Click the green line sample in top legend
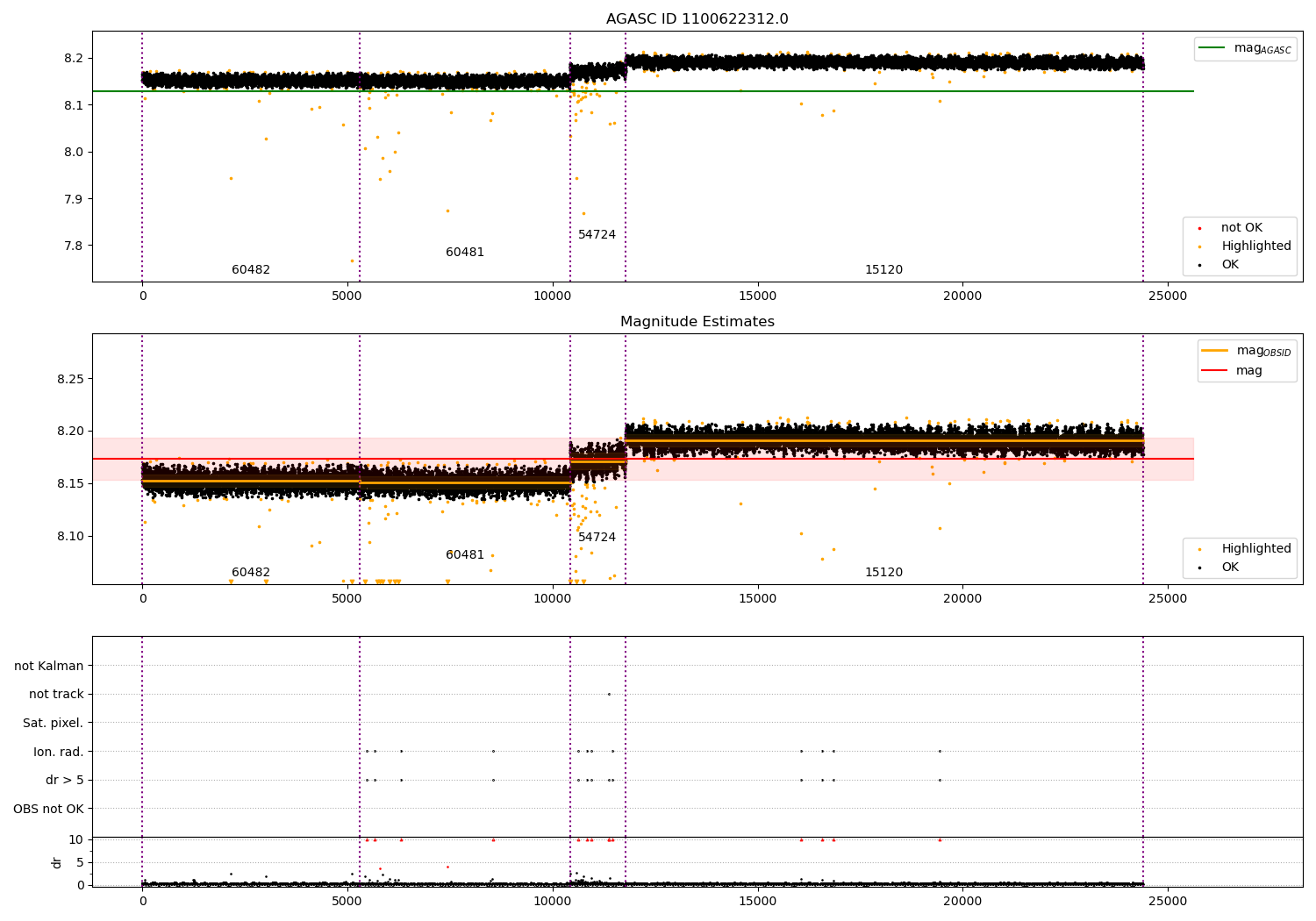Image resolution: width=1316 pixels, height=921 pixels. tap(1212, 48)
